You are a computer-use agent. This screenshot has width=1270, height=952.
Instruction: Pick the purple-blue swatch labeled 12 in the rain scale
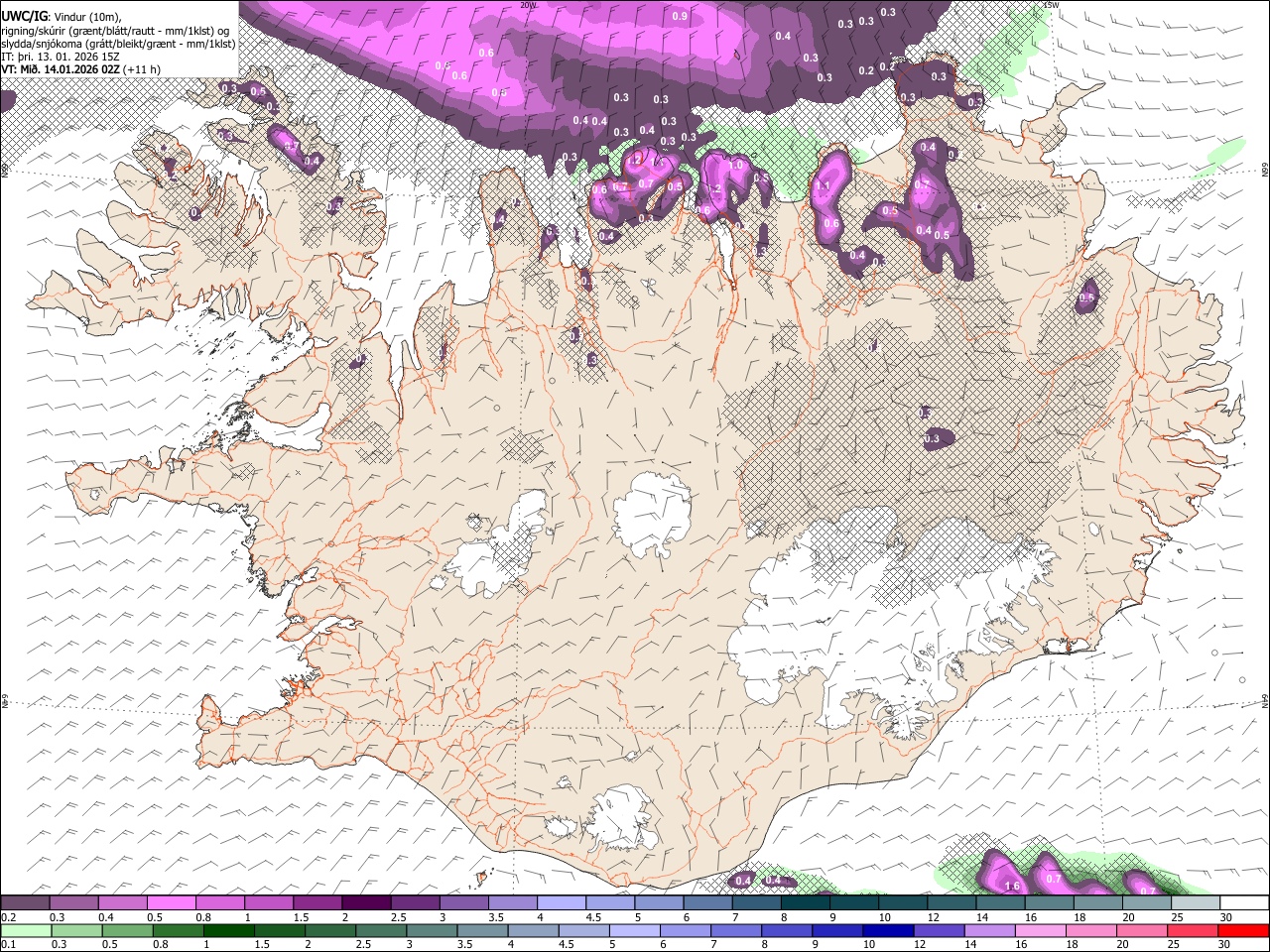click(939, 931)
